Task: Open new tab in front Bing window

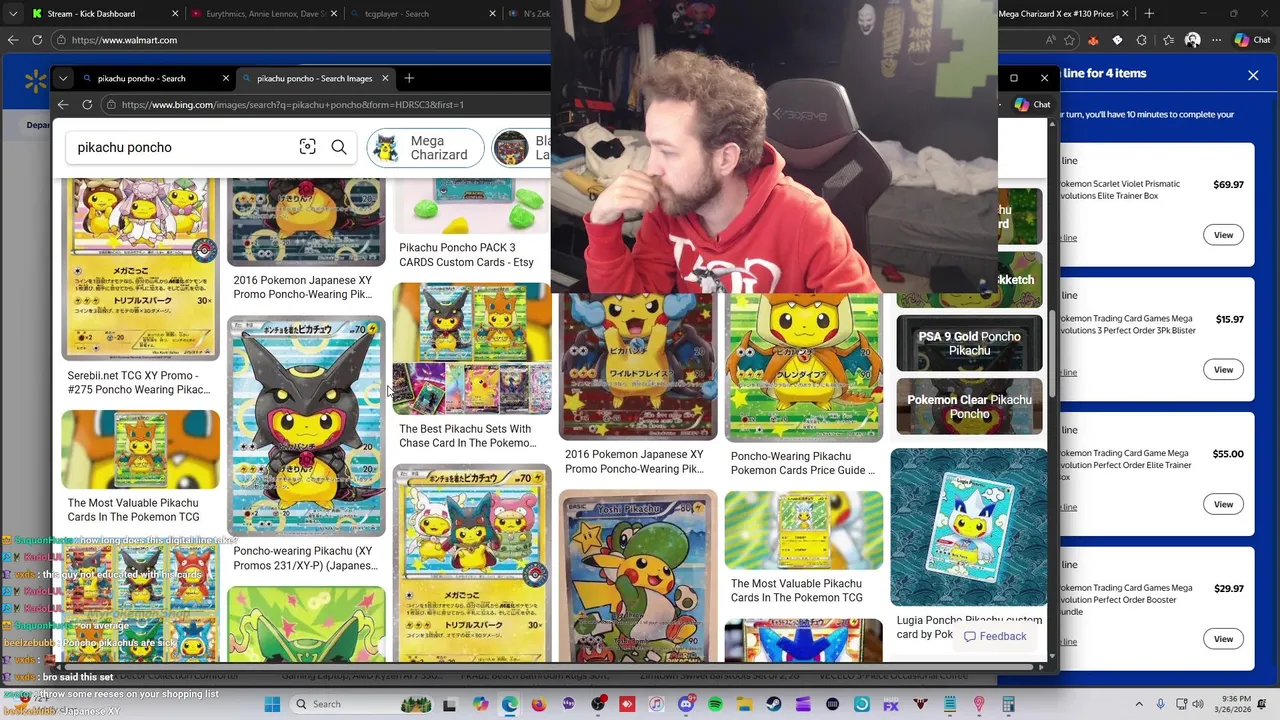Action: coord(408,78)
